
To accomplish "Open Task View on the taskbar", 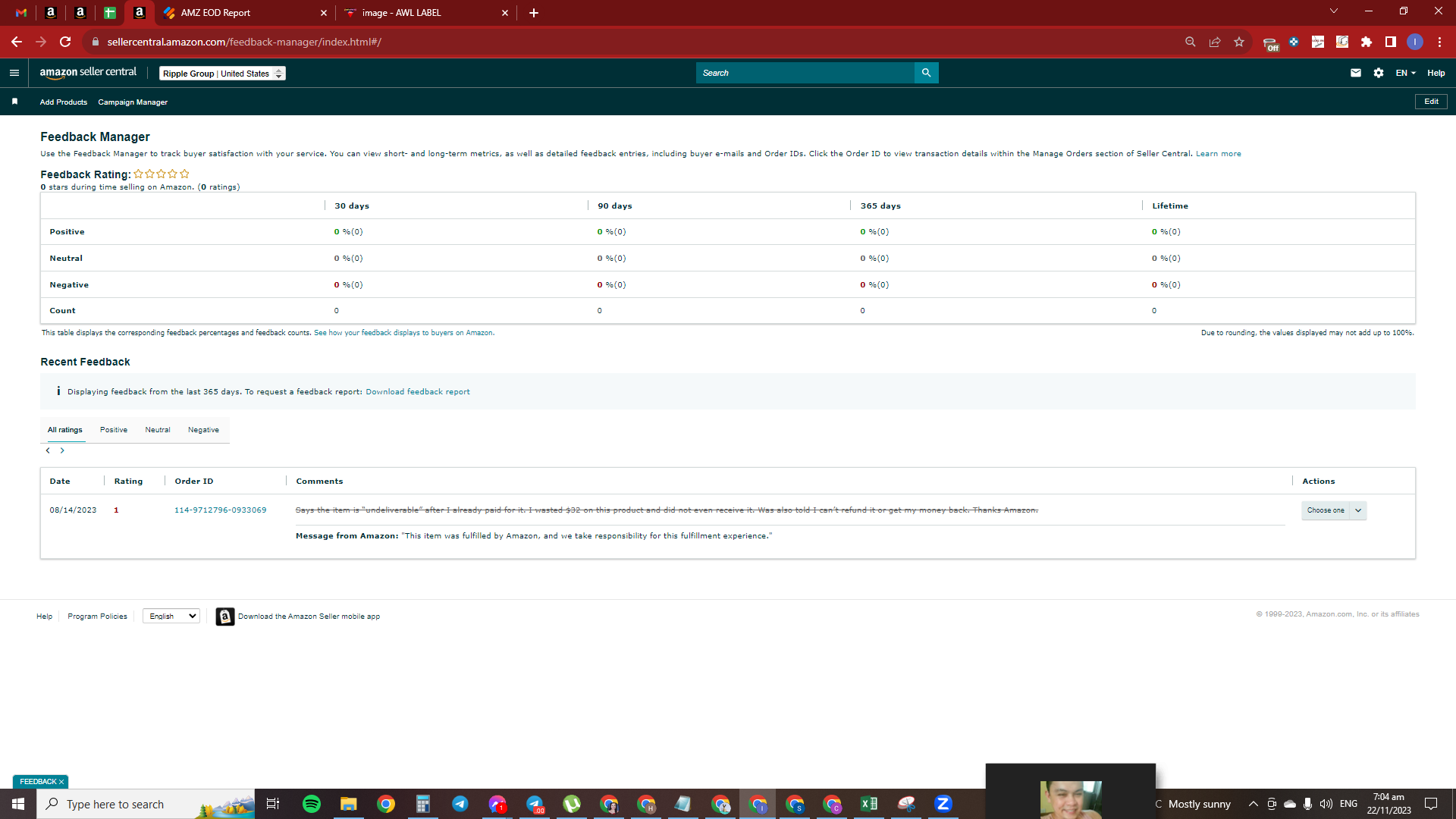I will pos(273,804).
